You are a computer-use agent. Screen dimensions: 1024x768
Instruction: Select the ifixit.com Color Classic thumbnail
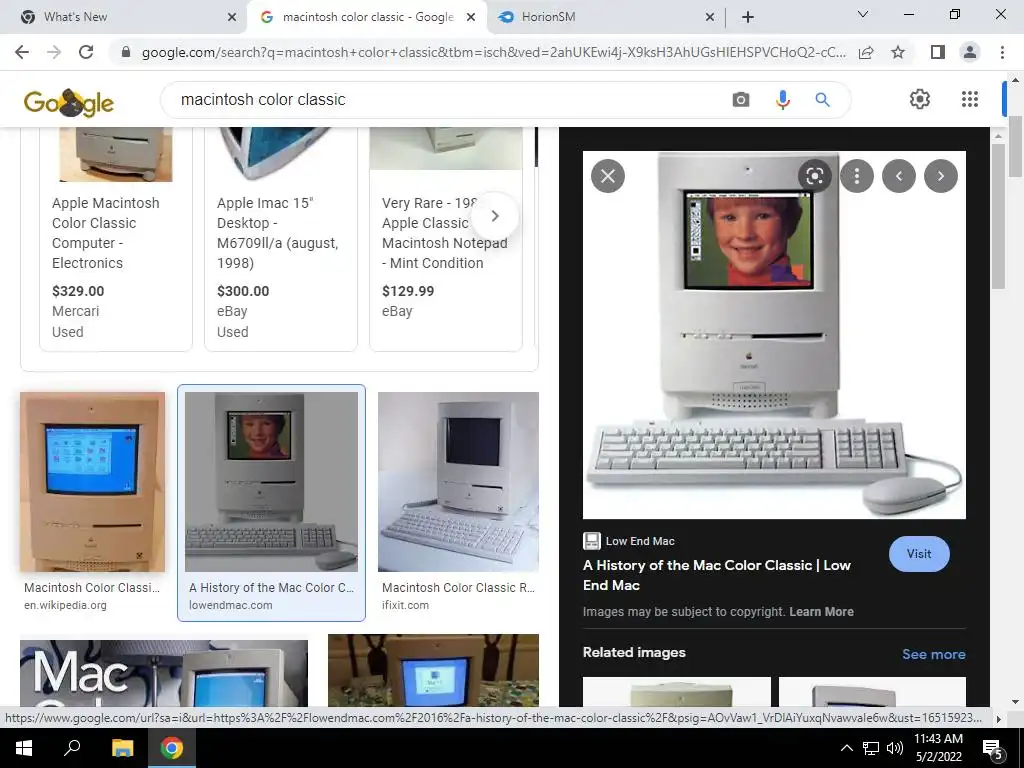458,482
